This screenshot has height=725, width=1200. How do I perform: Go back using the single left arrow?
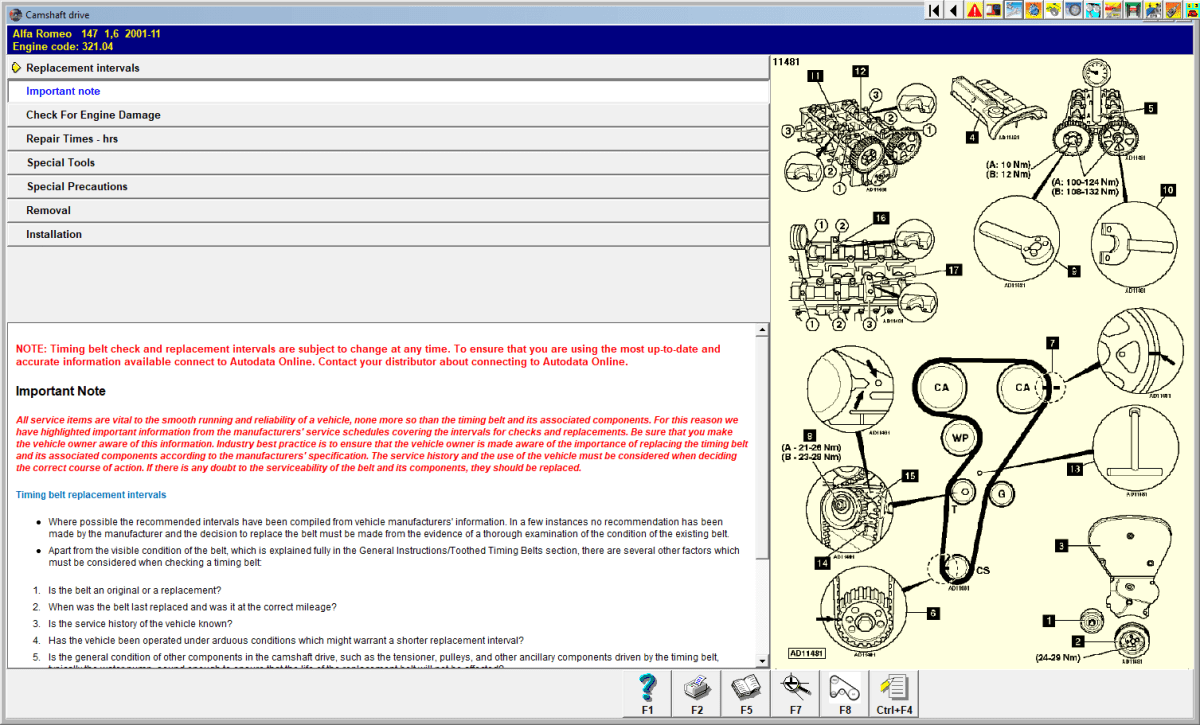(x=954, y=10)
